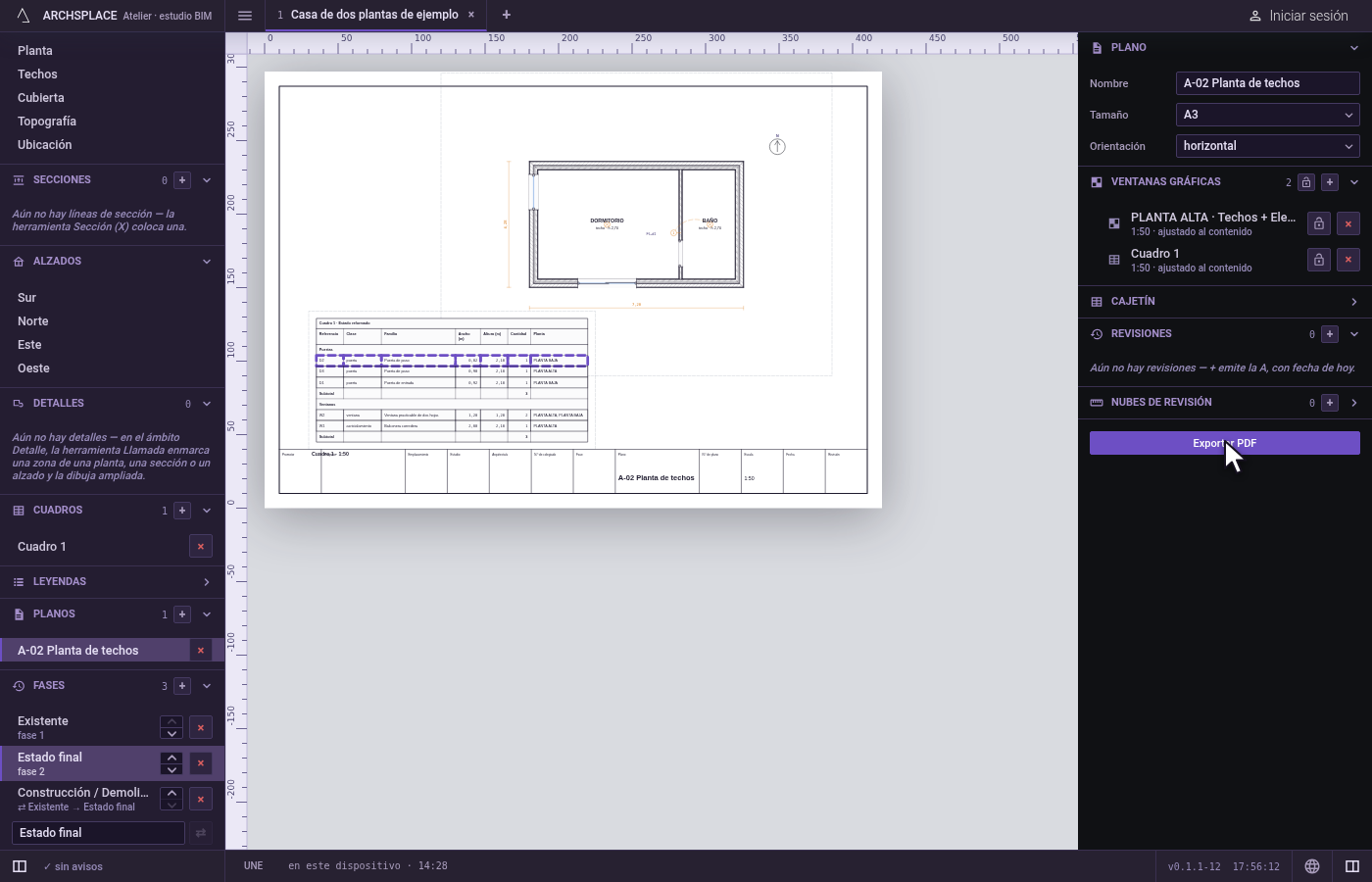Open the hamburger main menu

click(245, 15)
